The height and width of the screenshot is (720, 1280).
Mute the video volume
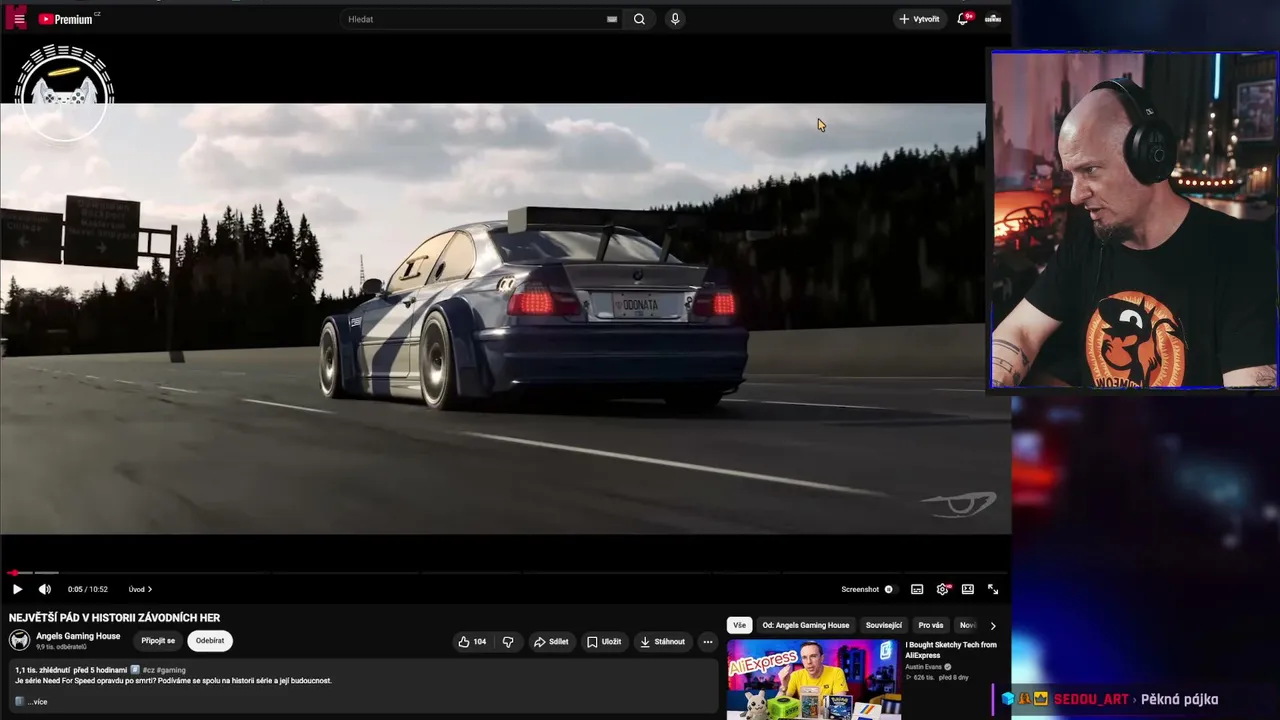[44, 589]
